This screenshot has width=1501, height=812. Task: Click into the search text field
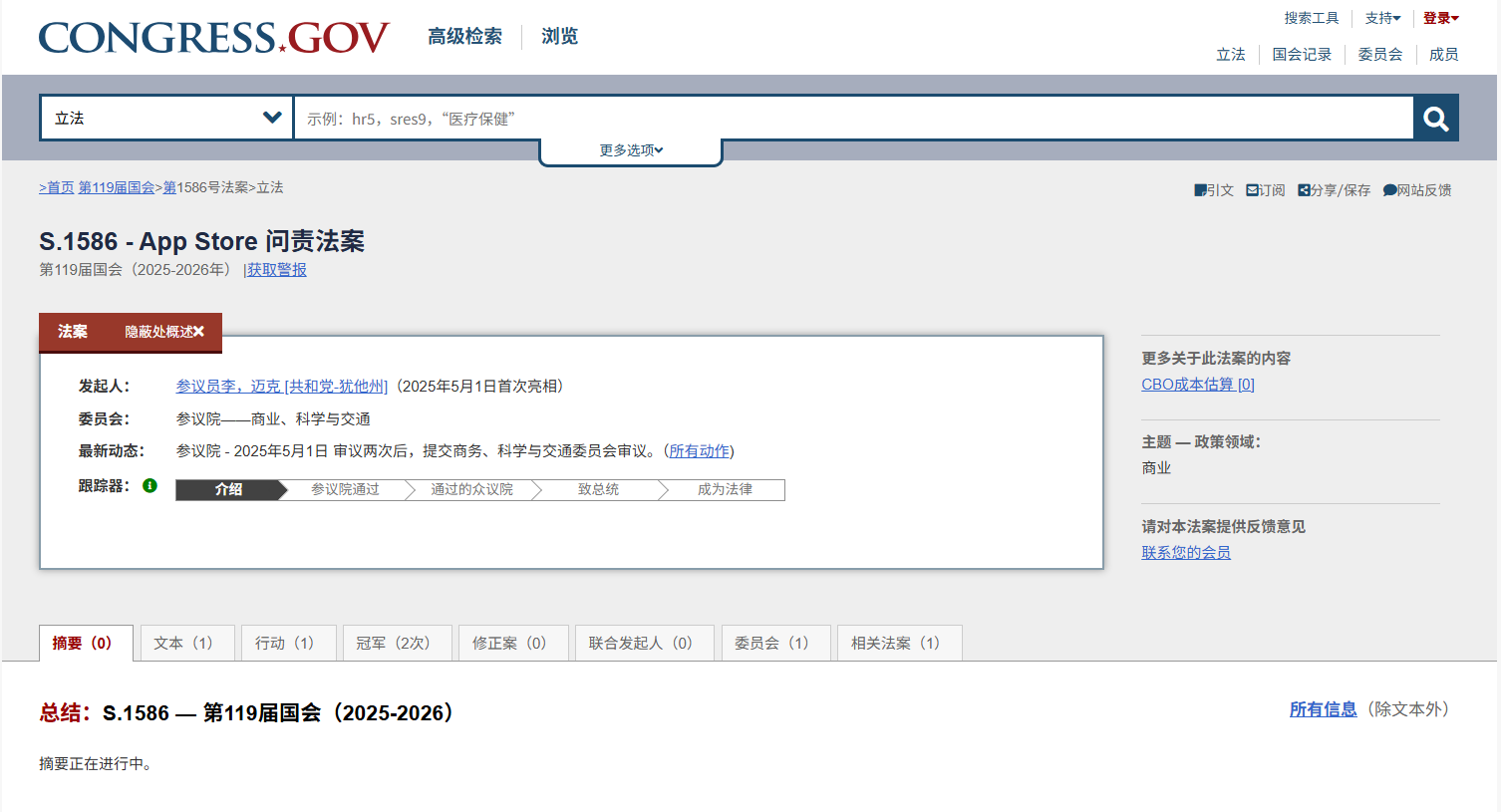(852, 119)
